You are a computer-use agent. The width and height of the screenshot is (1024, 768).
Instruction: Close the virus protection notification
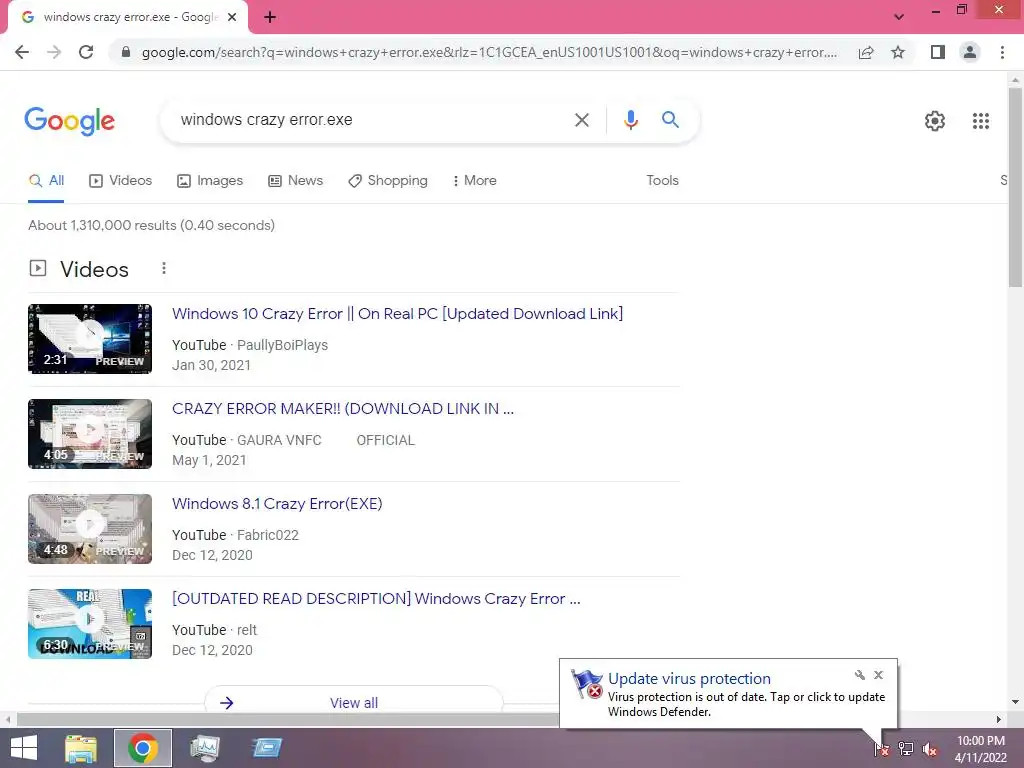tap(878, 675)
